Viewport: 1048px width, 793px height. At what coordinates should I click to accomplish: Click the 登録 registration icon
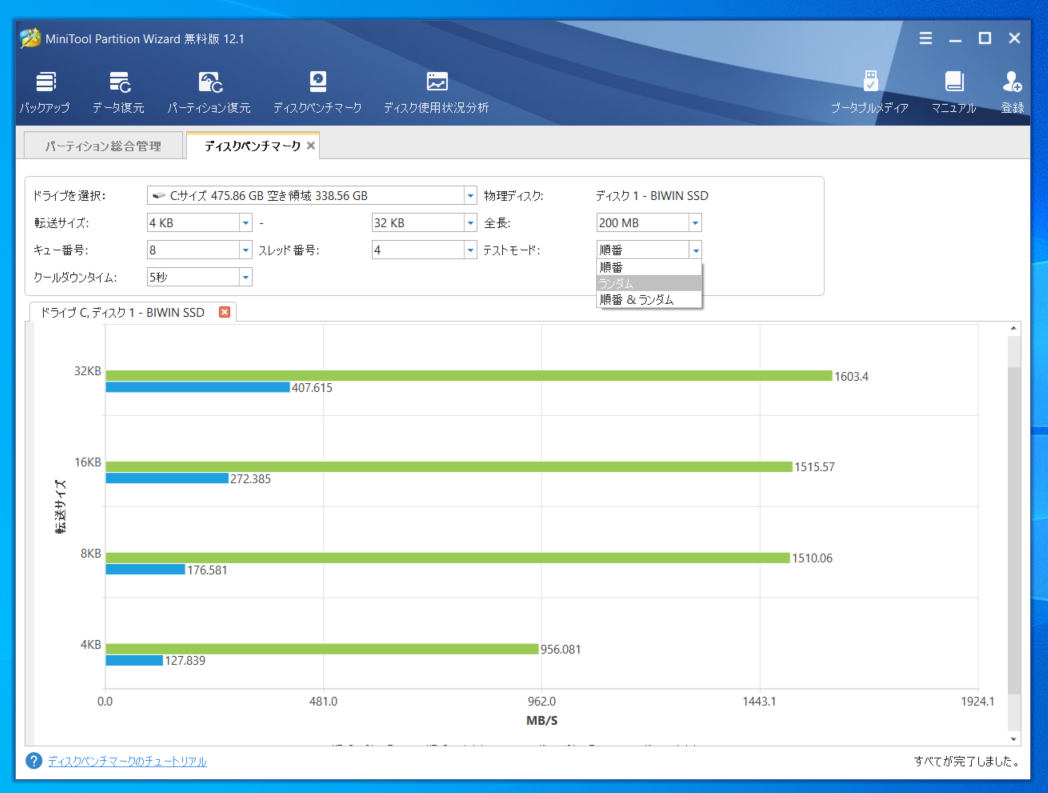pyautogui.click(x=1013, y=90)
